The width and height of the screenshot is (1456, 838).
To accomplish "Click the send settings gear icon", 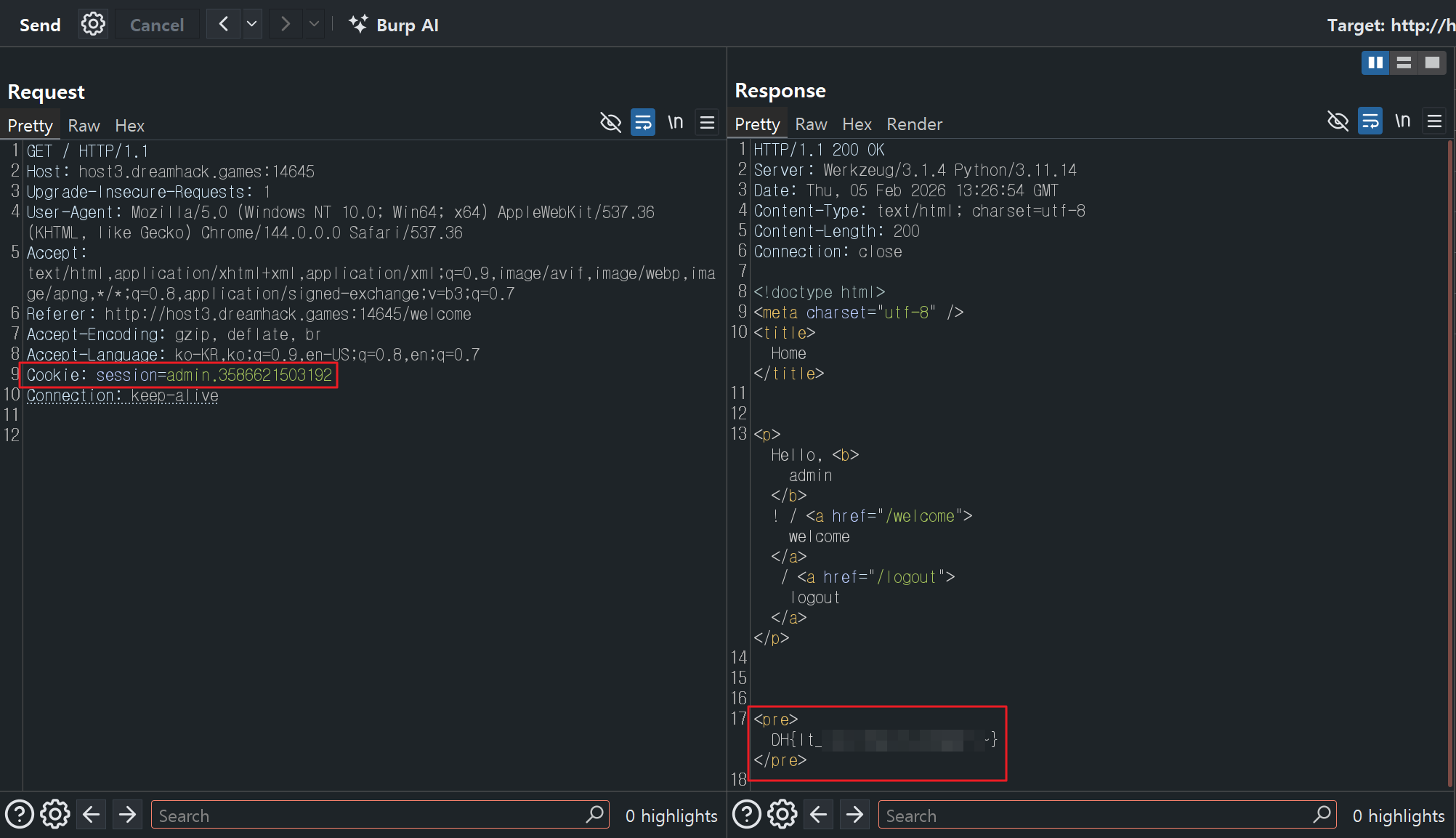I will (x=93, y=25).
